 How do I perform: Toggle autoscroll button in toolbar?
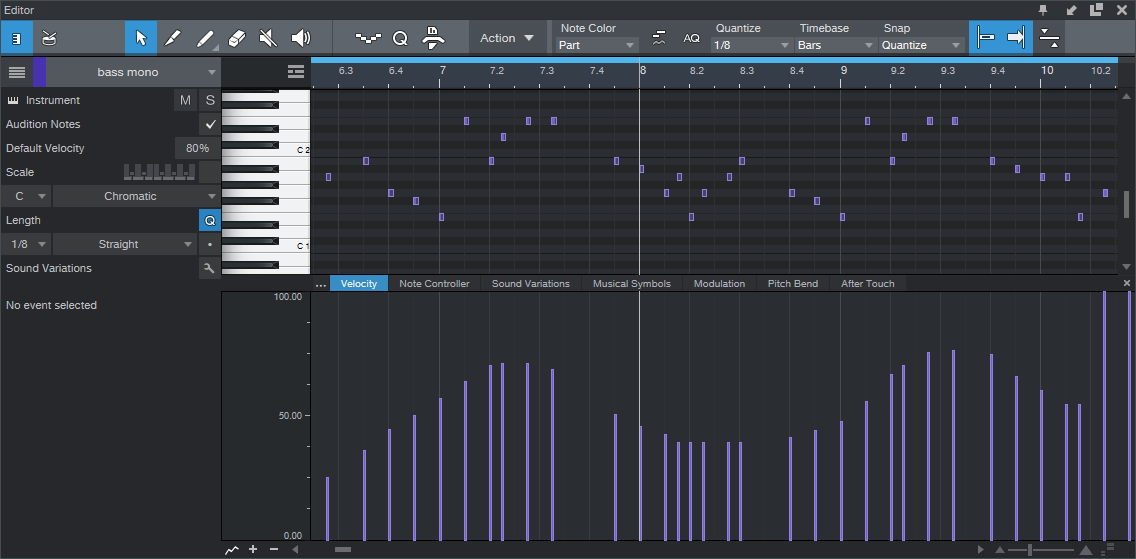pos(1016,38)
